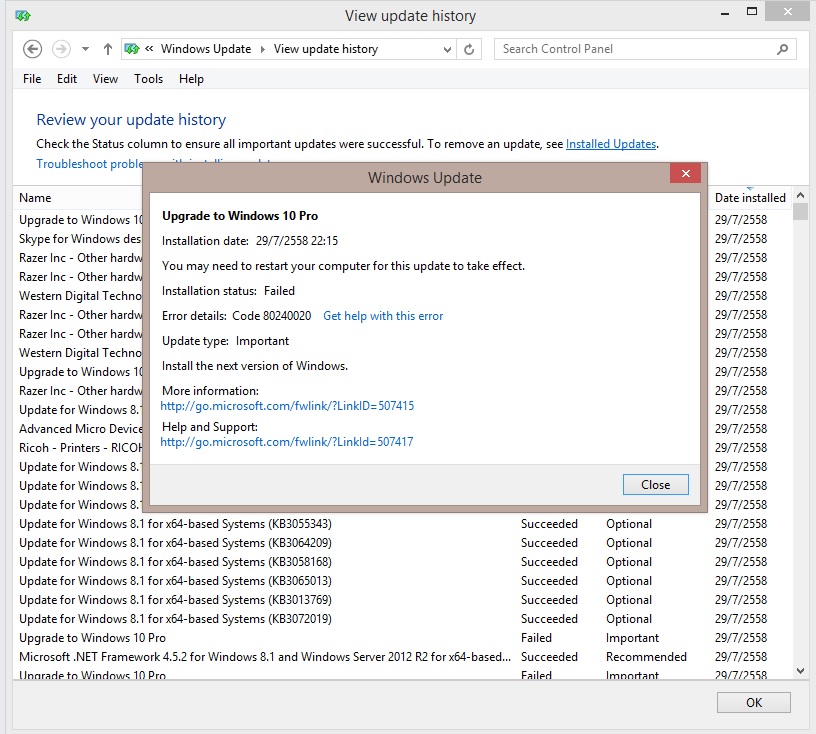Click the Forward arrow navigation button

point(61,49)
